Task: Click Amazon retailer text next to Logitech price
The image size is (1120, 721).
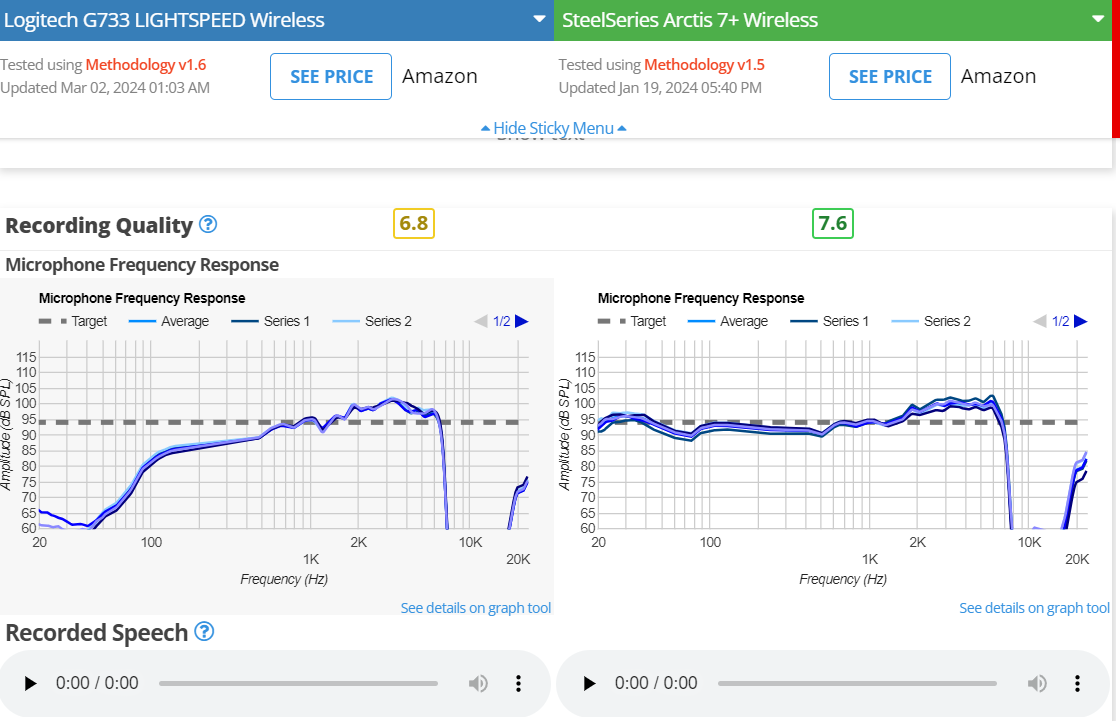Action: [x=439, y=76]
